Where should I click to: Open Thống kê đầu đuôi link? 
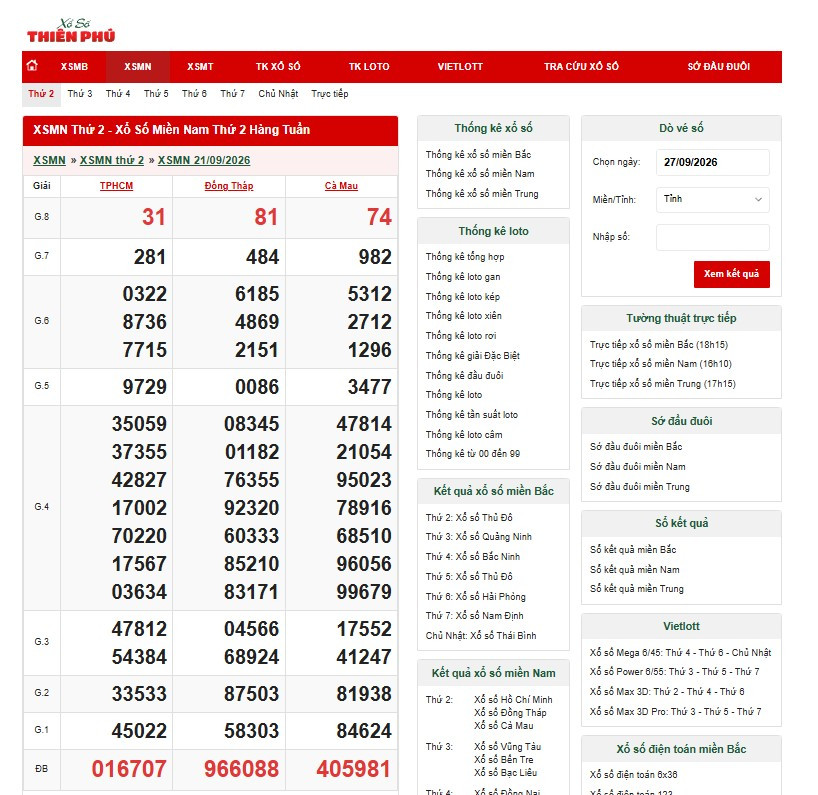[464, 376]
